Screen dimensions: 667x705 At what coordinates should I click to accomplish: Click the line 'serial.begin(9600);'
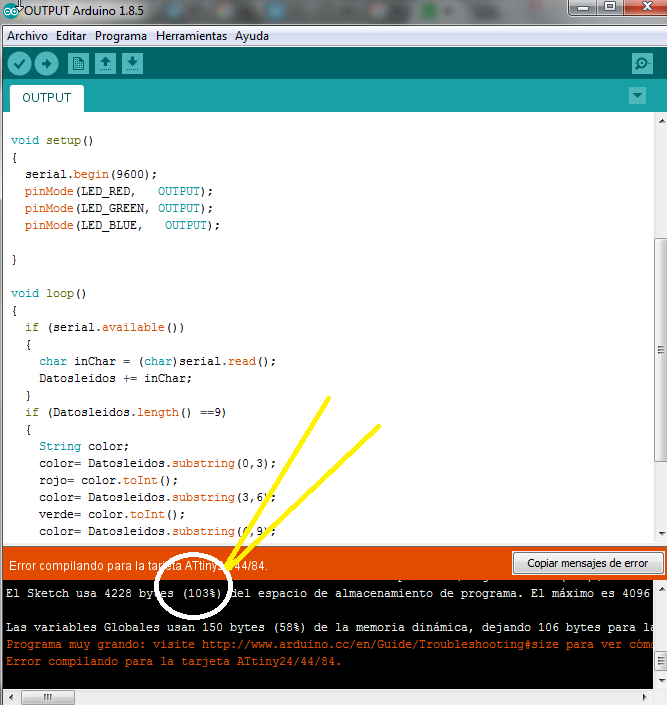click(x=91, y=174)
